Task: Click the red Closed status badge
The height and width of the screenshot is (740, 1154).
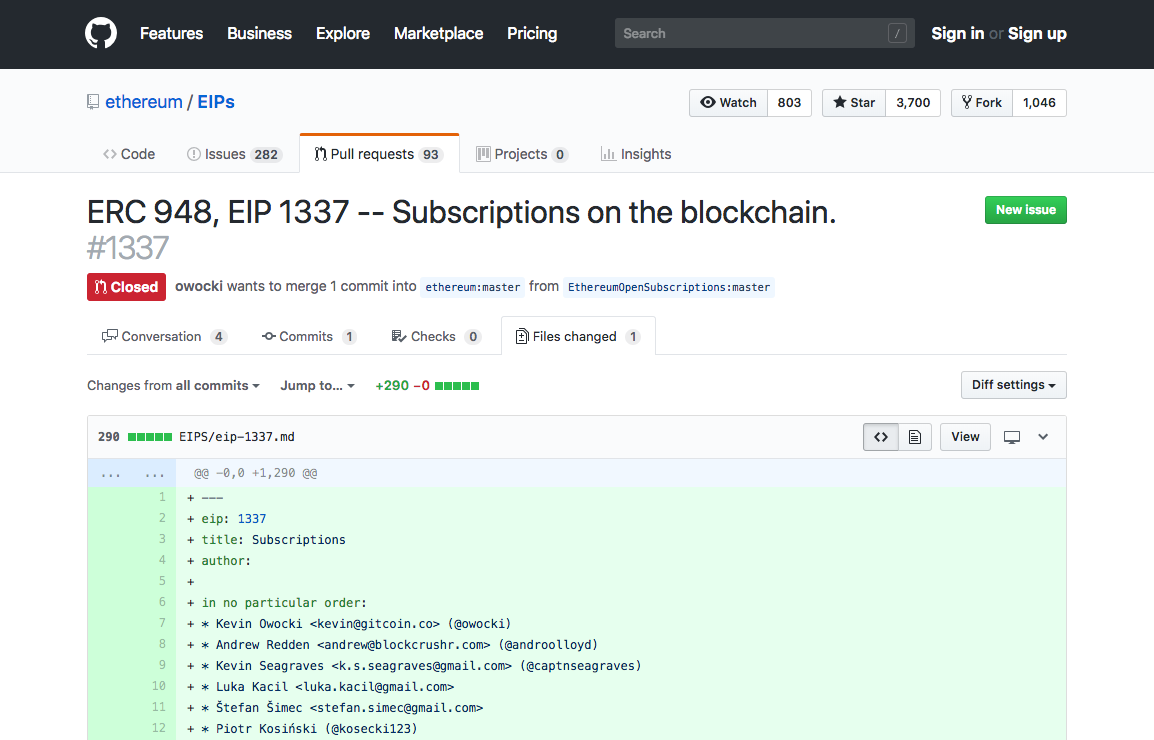Action: pyautogui.click(x=127, y=287)
